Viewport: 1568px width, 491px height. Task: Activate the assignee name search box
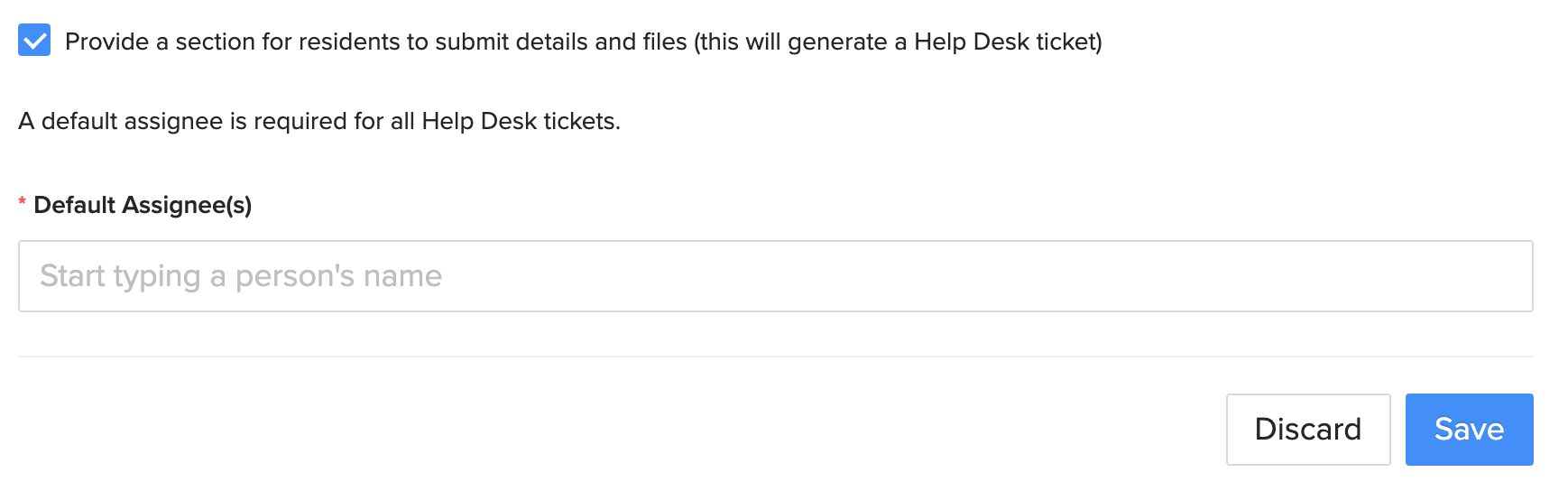click(776, 276)
